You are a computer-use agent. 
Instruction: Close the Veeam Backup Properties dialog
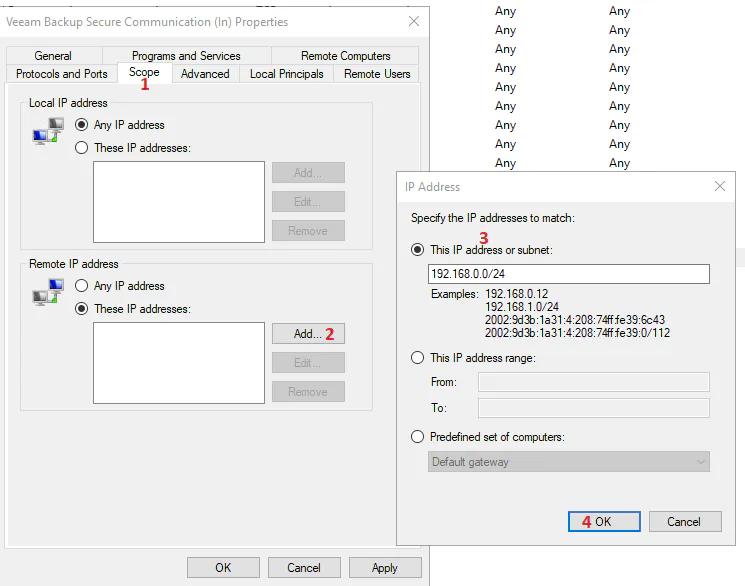coord(414,21)
